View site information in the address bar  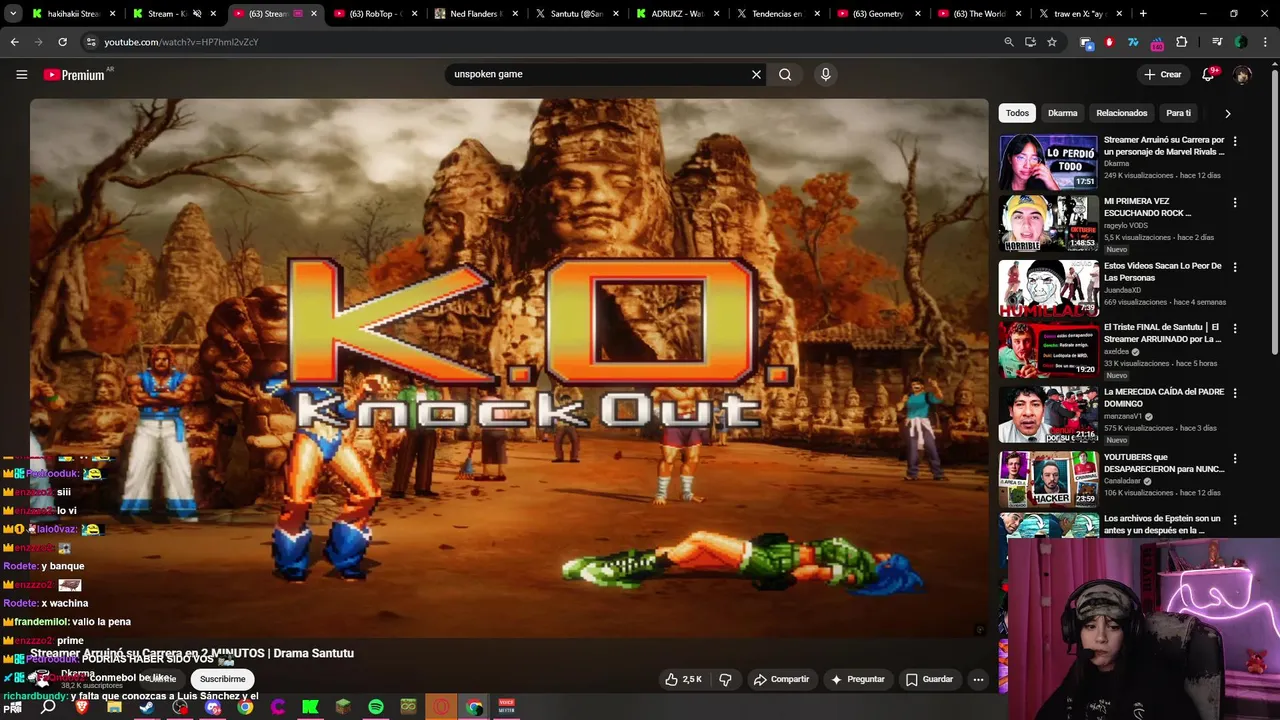coord(91,42)
